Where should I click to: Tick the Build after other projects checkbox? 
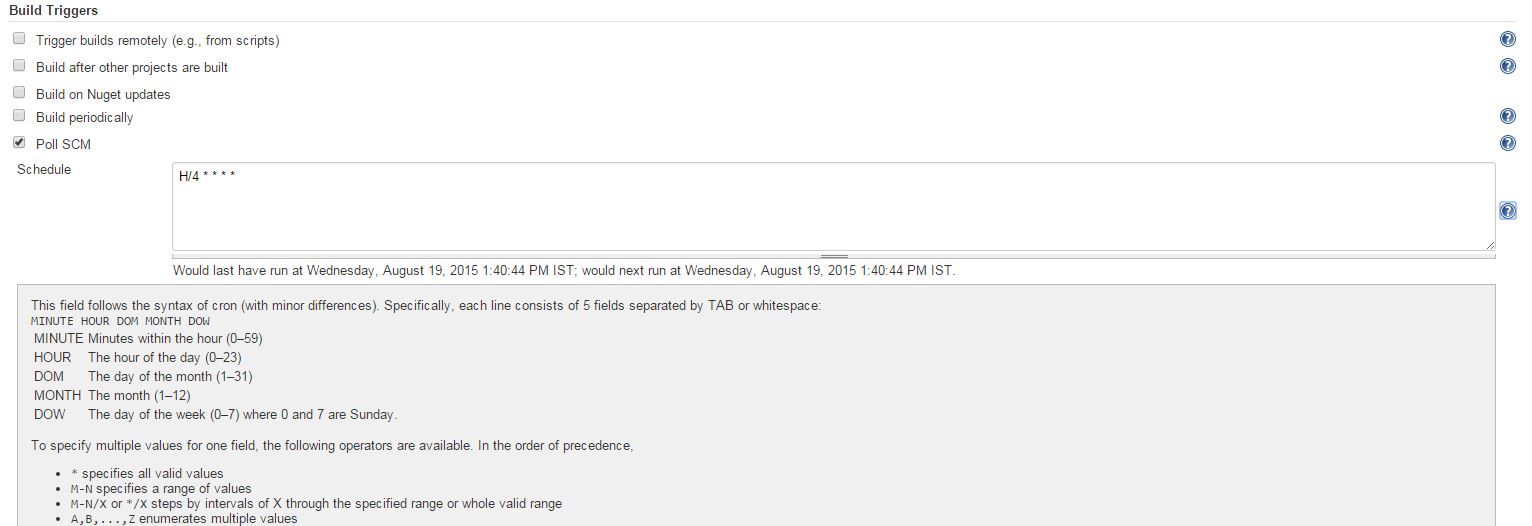click(x=19, y=66)
